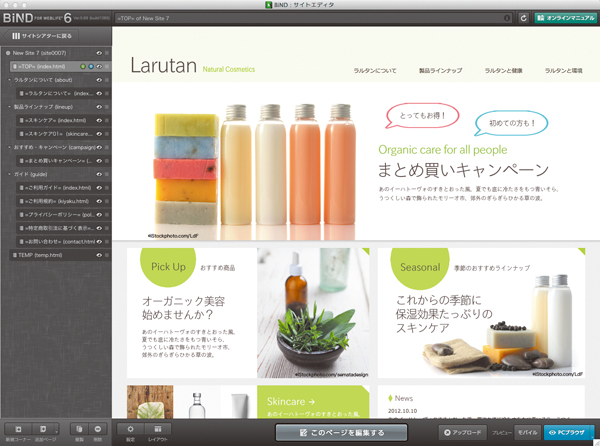This screenshot has height=446, width=600.
Task: Click the Pick Up green circle badge
Action: pos(168,267)
